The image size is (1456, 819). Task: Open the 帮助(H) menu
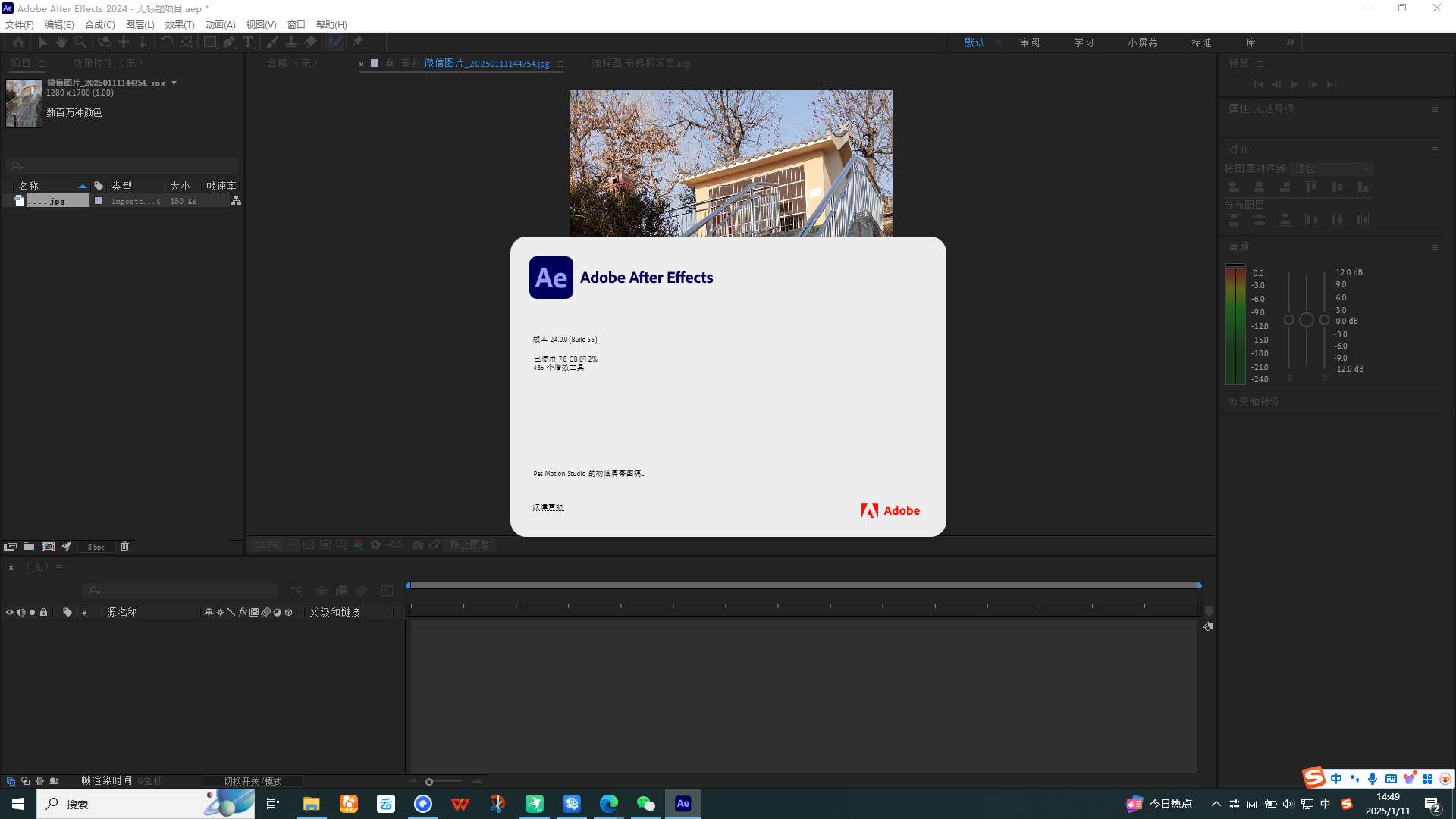tap(331, 25)
